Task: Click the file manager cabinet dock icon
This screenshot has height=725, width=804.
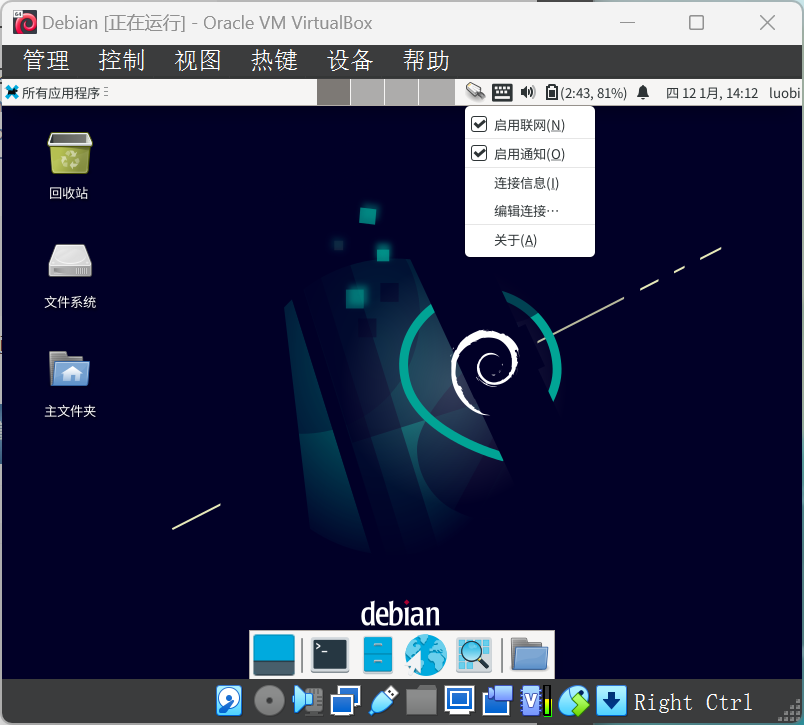Action: click(x=377, y=655)
